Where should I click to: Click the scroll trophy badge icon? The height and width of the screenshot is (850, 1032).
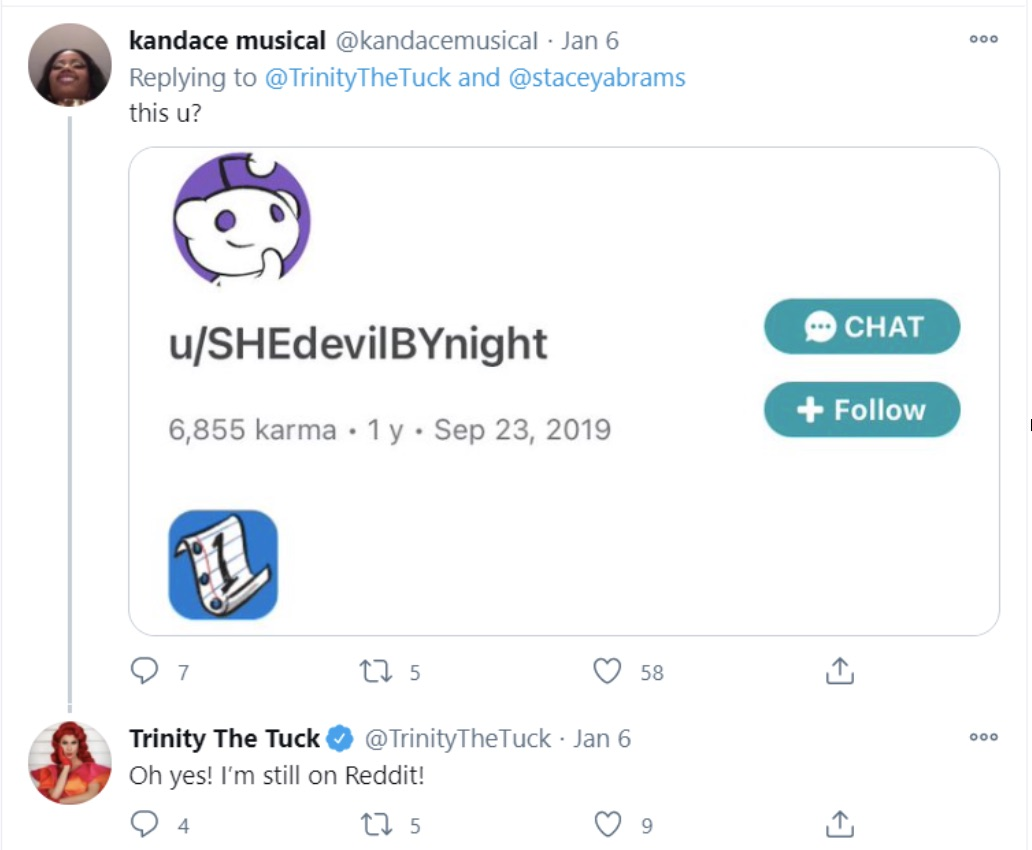point(223,565)
